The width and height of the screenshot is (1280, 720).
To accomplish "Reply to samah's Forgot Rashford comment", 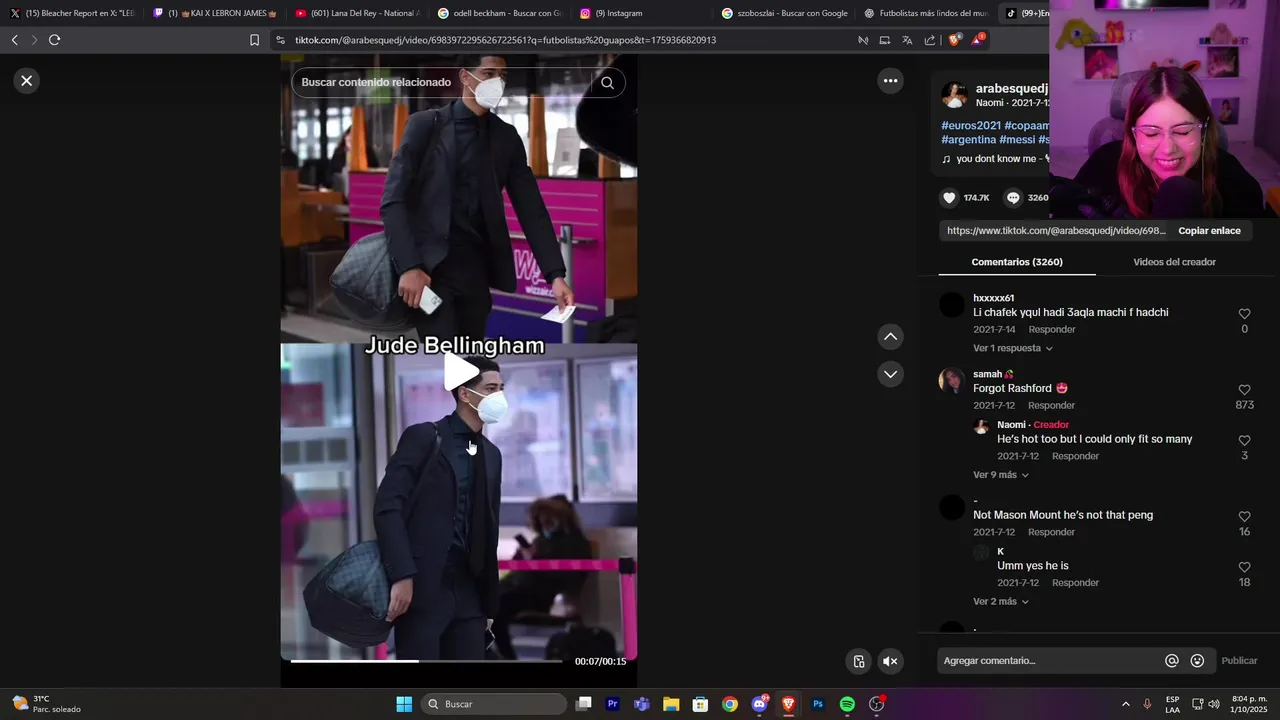I will (1051, 406).
